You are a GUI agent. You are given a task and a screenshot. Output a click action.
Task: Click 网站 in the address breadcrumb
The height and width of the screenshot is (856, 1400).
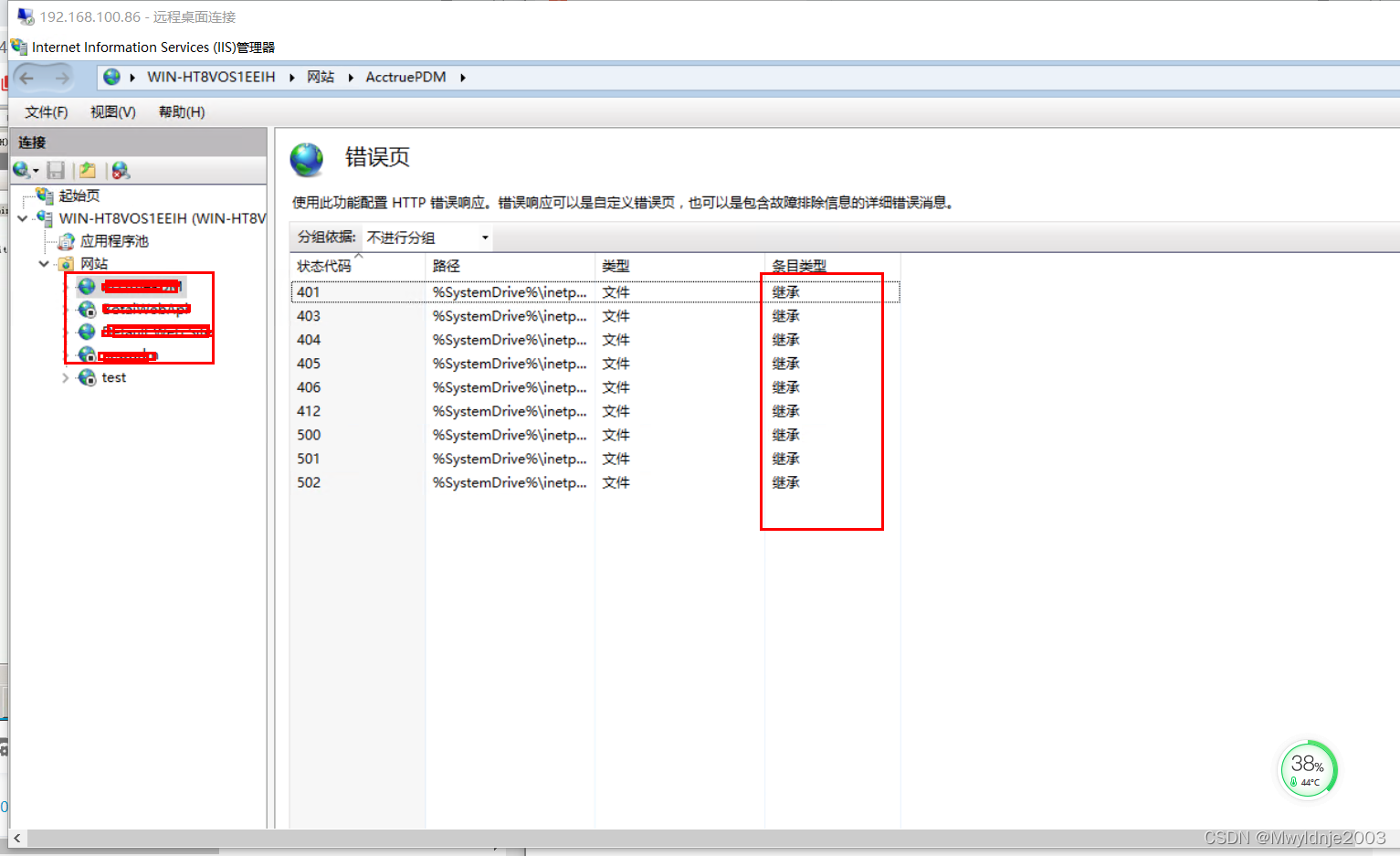click(x=321, y=77)
